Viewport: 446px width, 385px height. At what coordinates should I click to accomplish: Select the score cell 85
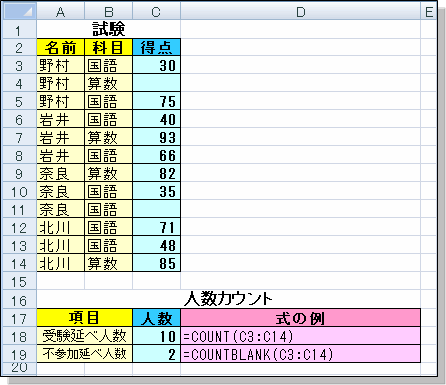tap(156, 263)
